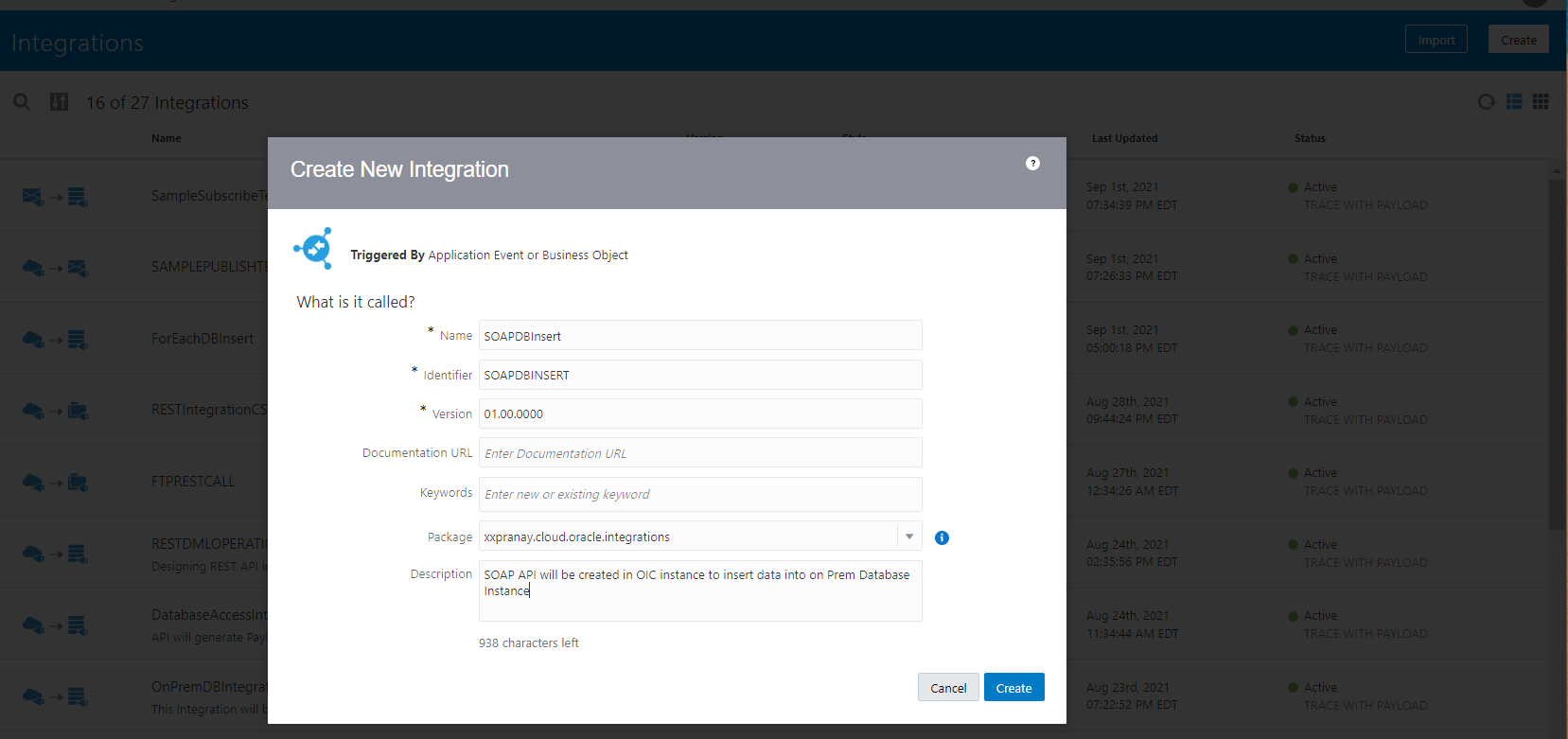The height and width of the screenshot is (739, 1568).
Task: Open the SAMPLEPUBLISHTE integration name
Action: coord(209,267)
